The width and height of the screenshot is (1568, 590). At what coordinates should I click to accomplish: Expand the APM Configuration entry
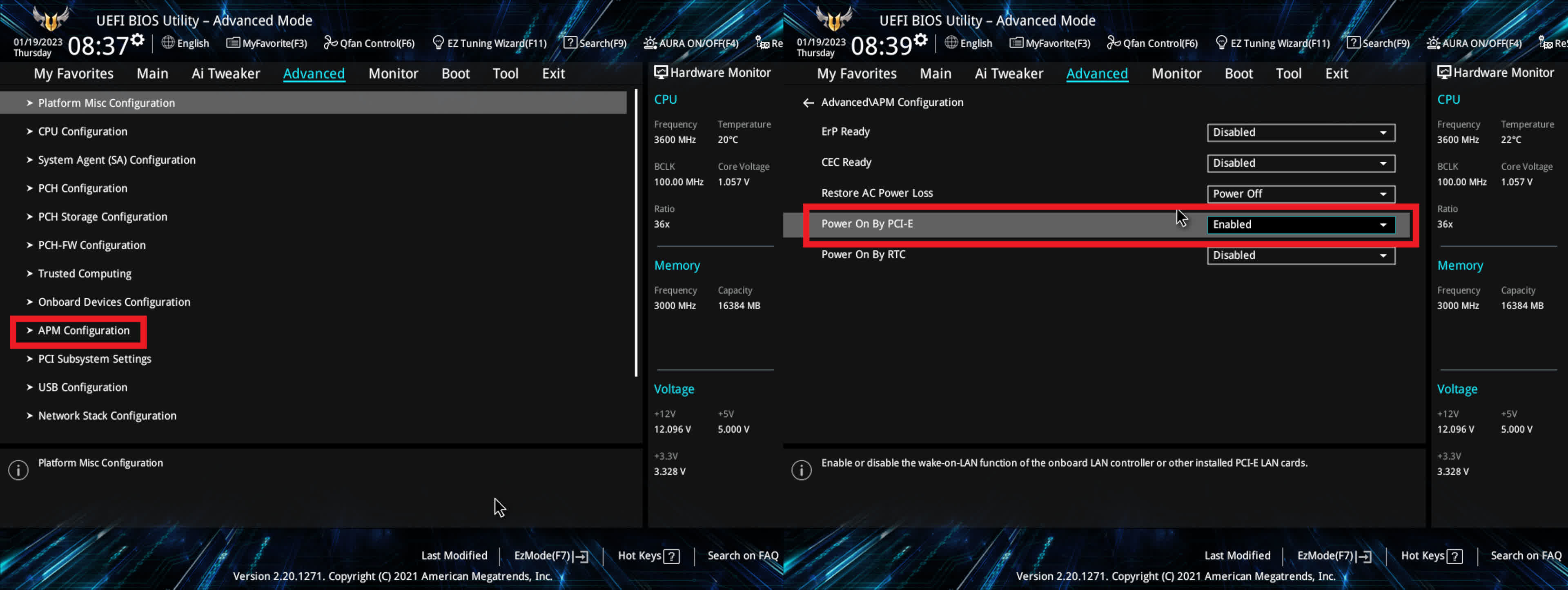click(83, 331)
